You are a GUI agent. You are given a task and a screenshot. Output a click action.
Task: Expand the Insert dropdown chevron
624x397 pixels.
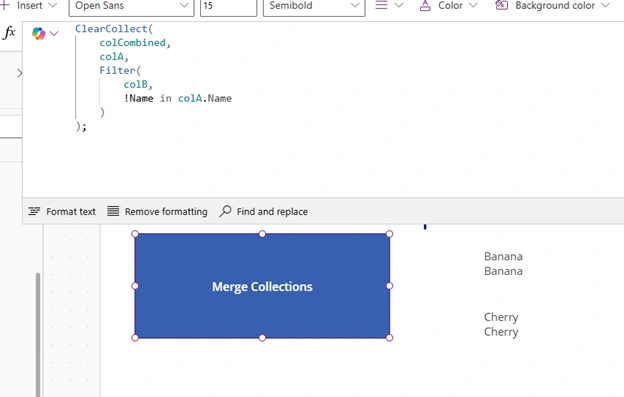53,6
